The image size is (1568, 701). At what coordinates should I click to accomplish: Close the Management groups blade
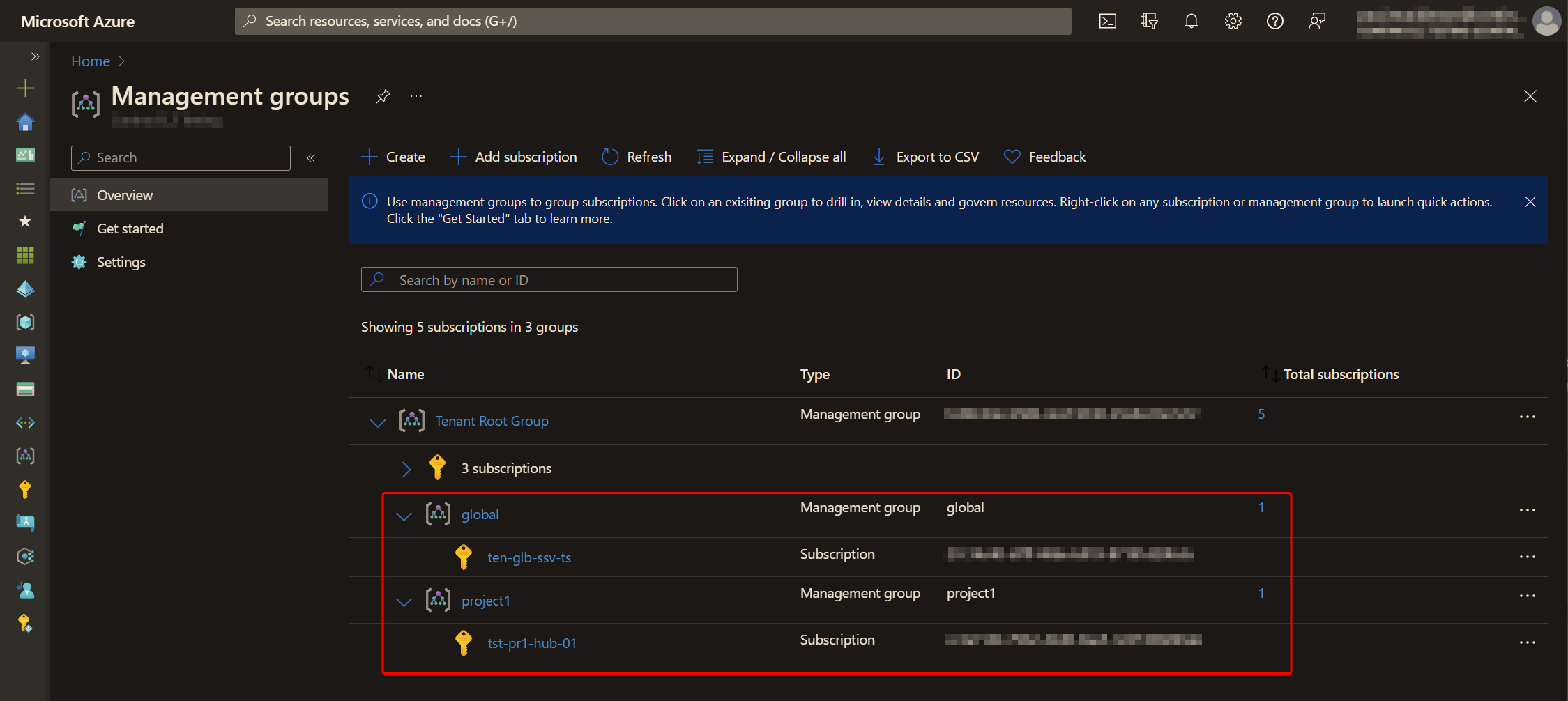pos(1530,96)
